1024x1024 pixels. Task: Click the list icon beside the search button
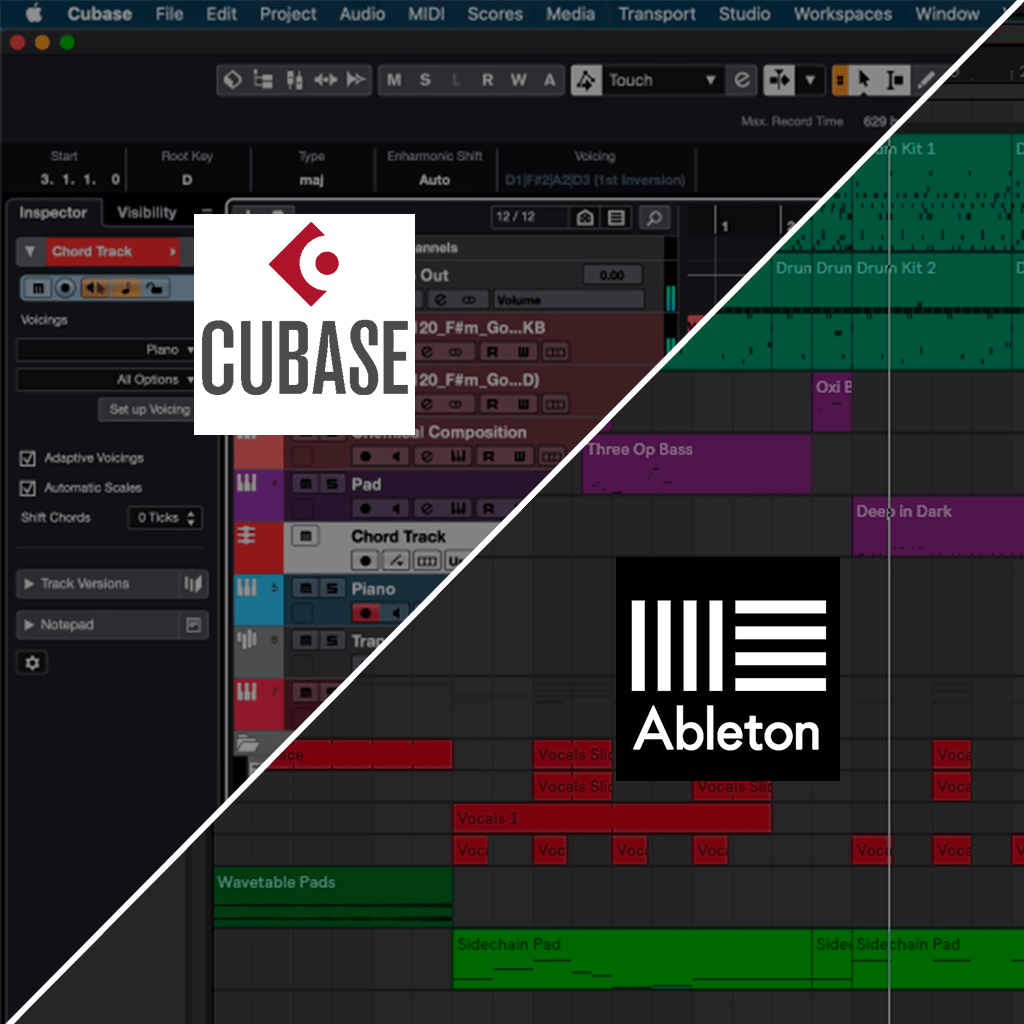(616, 217)
